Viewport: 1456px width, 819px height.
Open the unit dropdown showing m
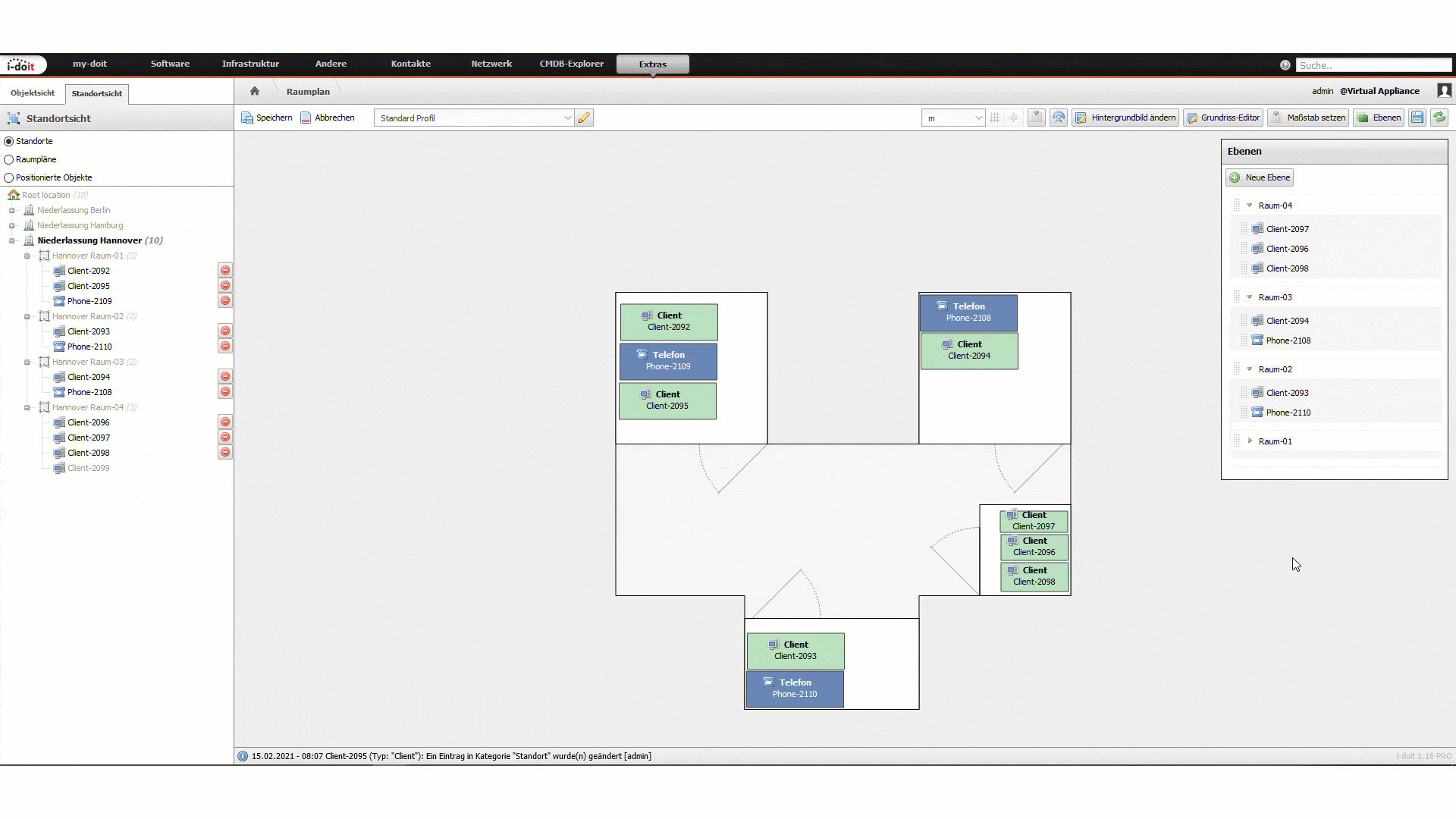953,118
